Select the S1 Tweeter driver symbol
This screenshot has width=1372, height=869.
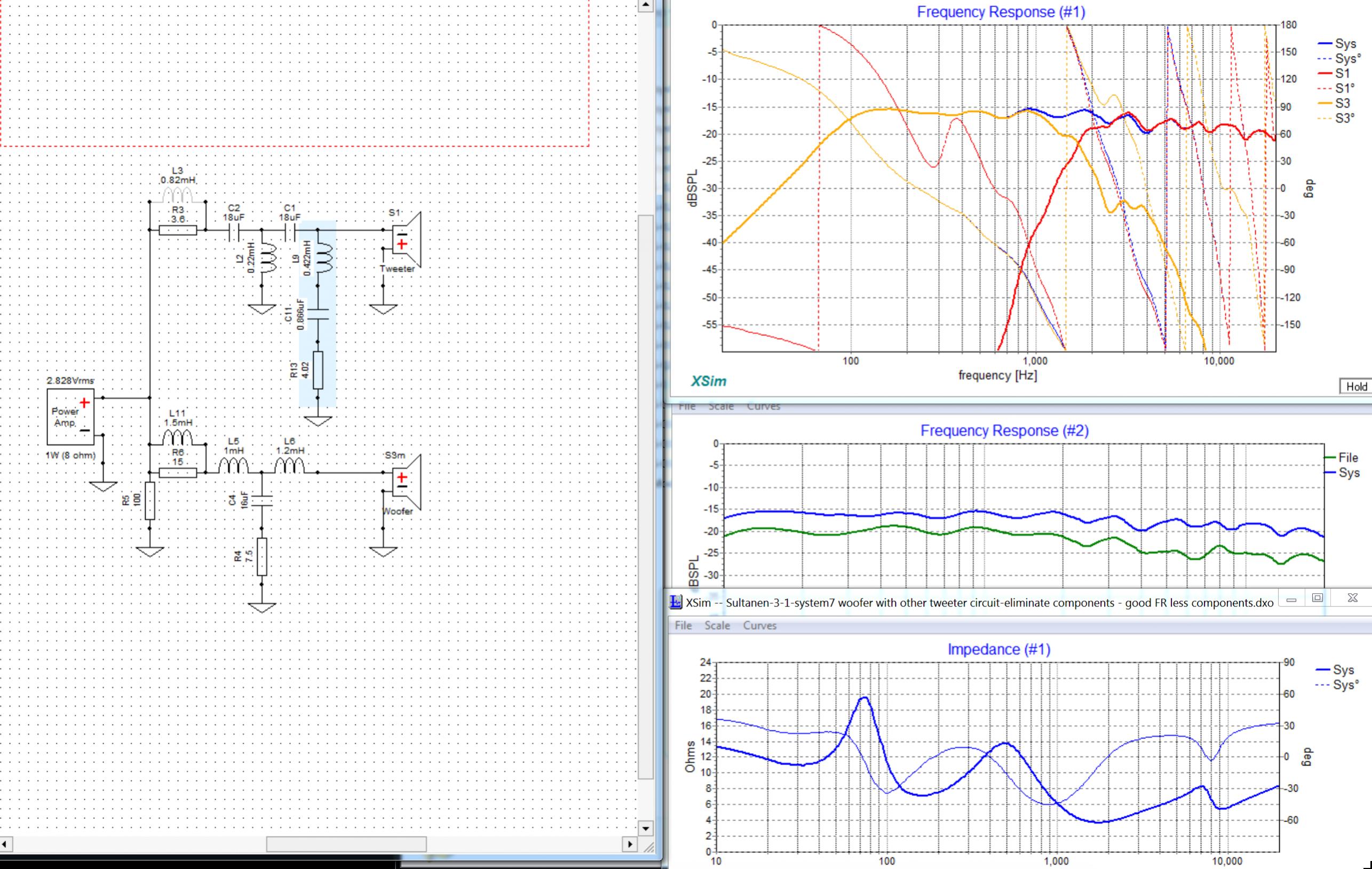pos(407,239)
